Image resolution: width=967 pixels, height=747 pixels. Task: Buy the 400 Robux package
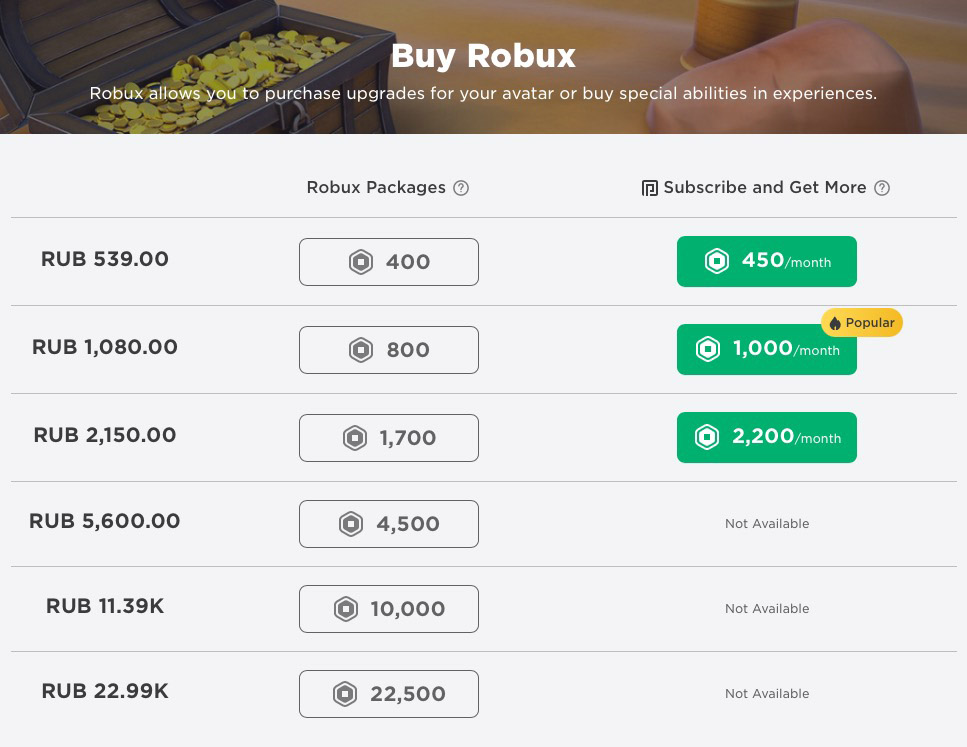click(x=388, y=262)
